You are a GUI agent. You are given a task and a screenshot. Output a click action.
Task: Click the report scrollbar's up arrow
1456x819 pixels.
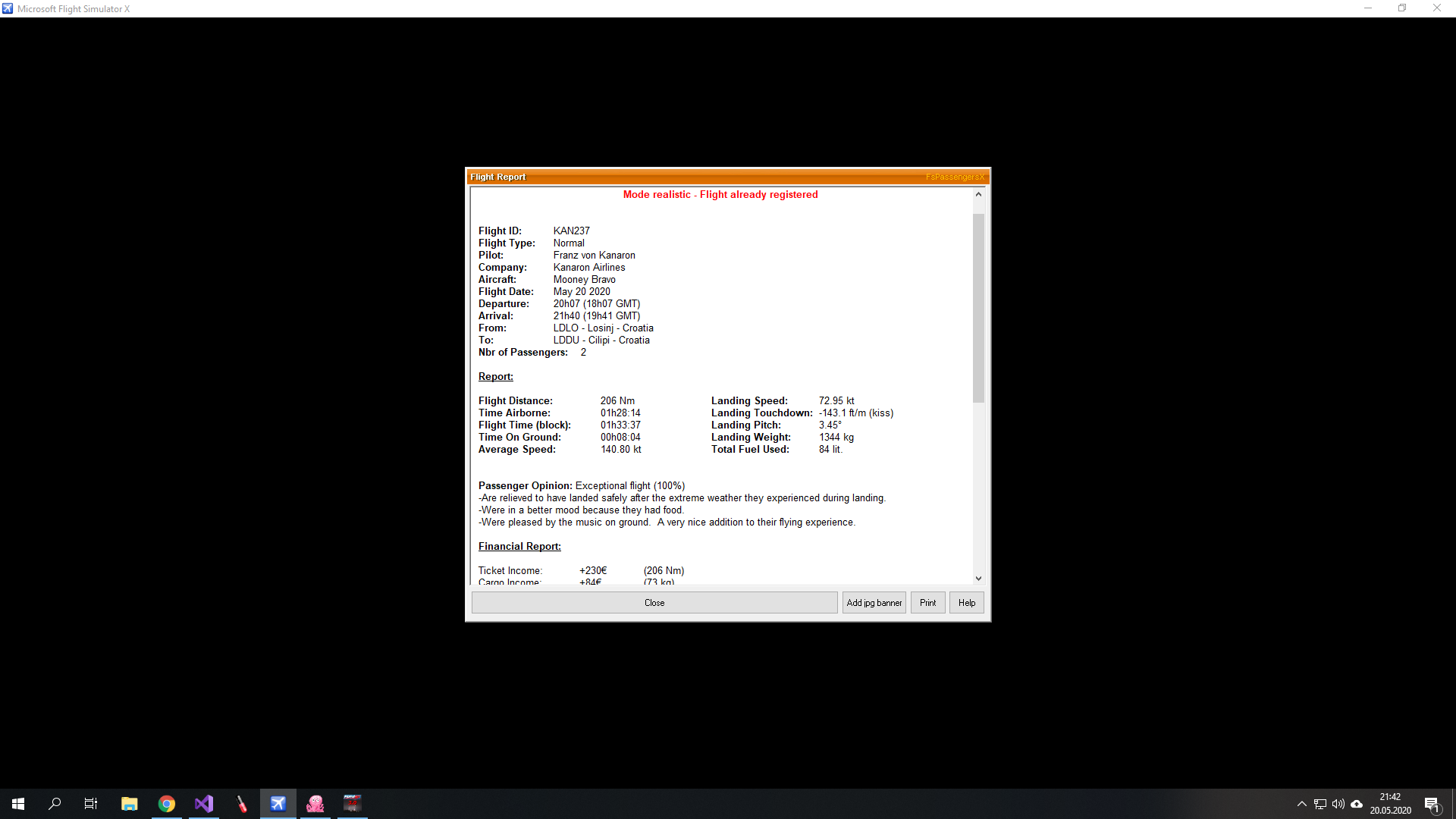click(x=978, y=195)
